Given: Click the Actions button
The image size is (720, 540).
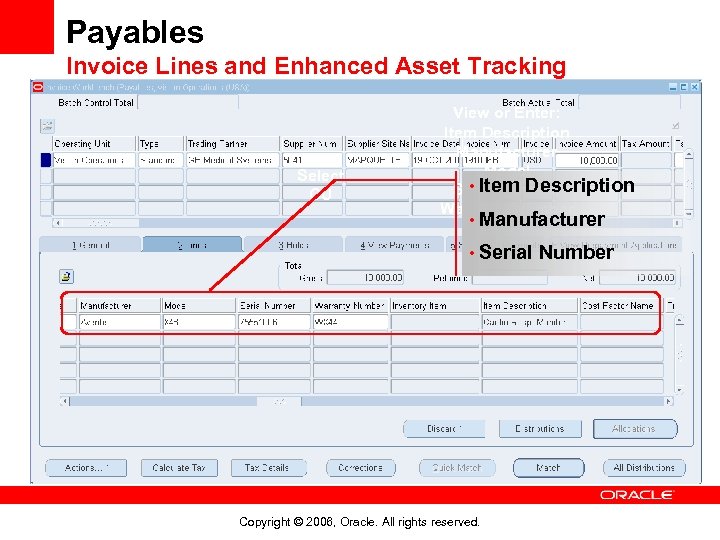Looking at the screenshot, I should [x=86, y=468].
